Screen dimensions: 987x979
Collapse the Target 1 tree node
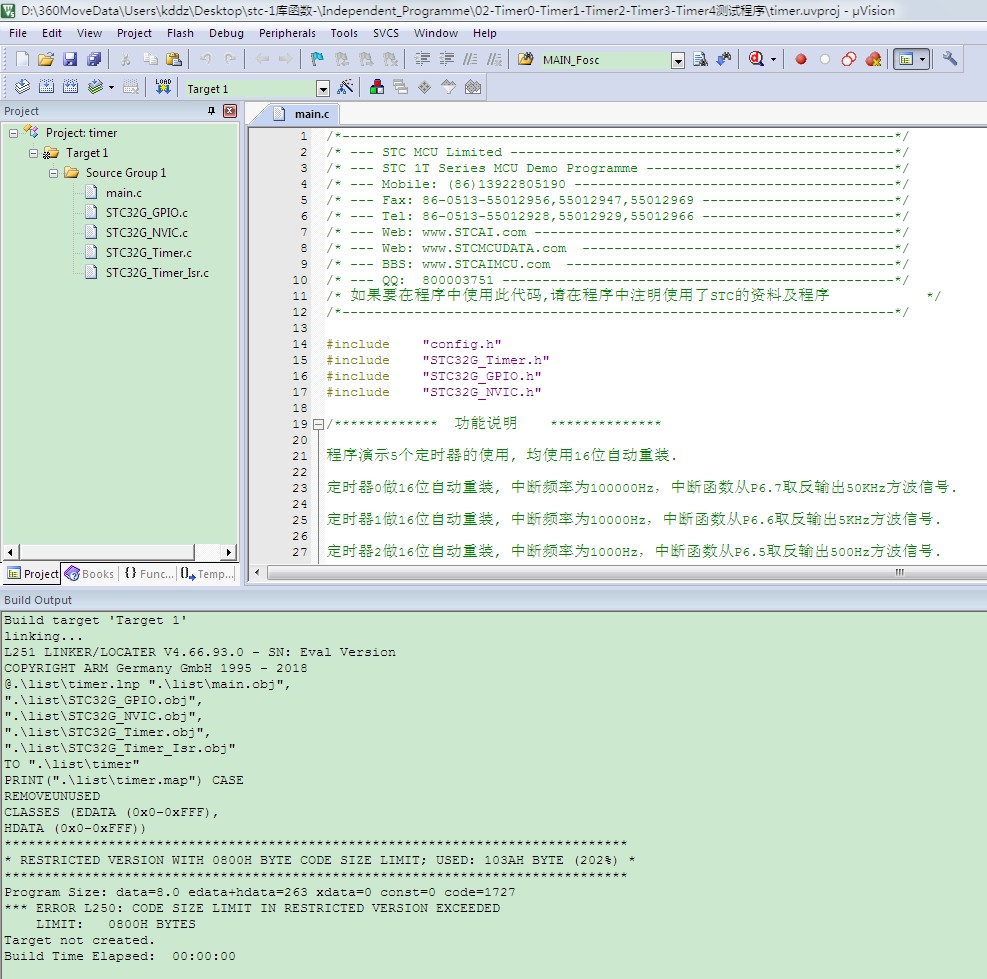click(33, 154)
